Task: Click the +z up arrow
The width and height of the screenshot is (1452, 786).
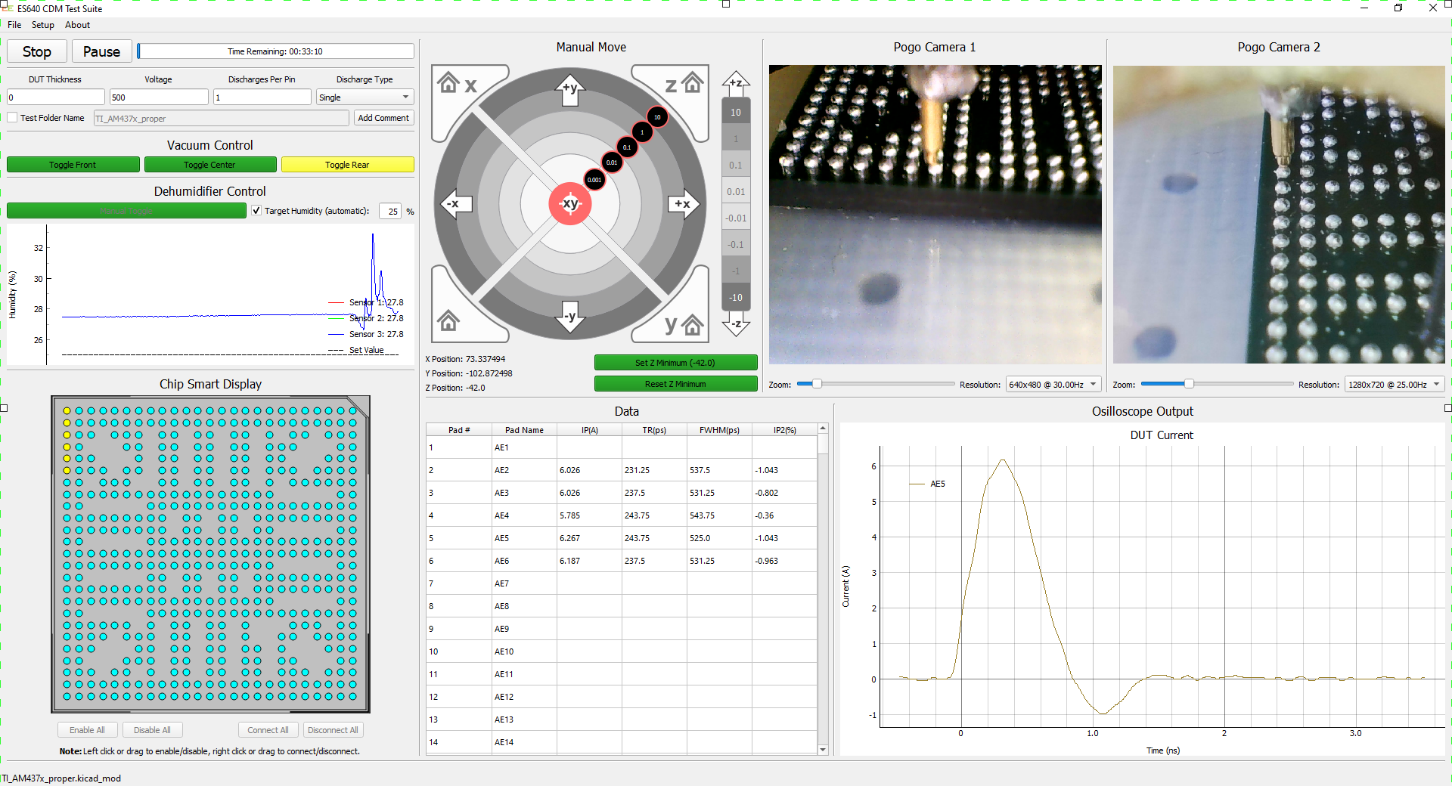Action: [737, 84]
